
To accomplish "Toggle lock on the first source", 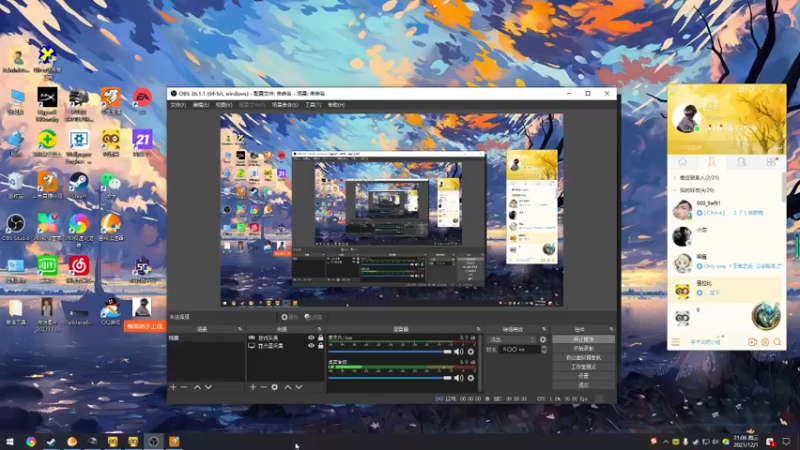I will (320, 338).
